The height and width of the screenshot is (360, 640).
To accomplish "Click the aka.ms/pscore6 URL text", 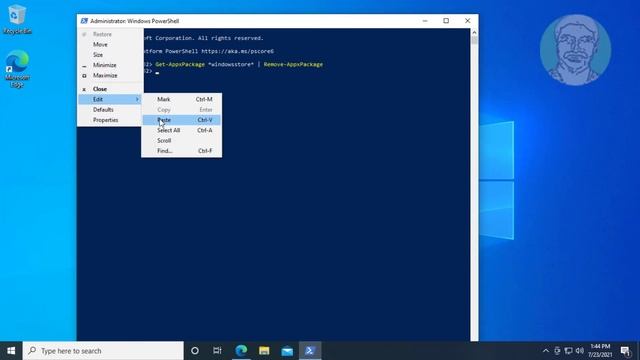I will (x=238, y=51).
